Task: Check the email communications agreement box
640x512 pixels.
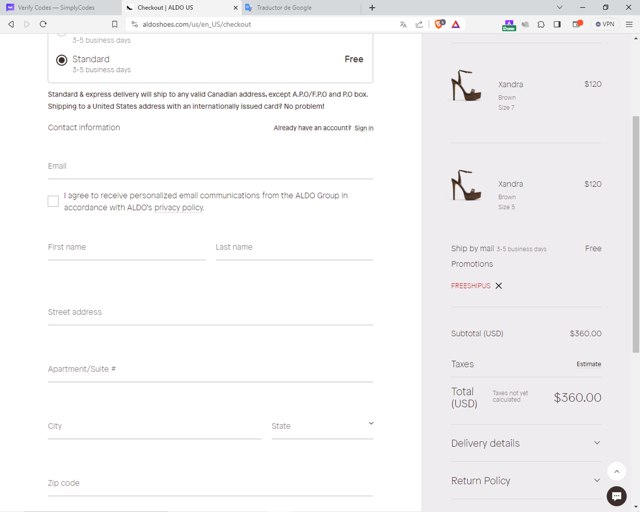Action: [x=53, y=201]
